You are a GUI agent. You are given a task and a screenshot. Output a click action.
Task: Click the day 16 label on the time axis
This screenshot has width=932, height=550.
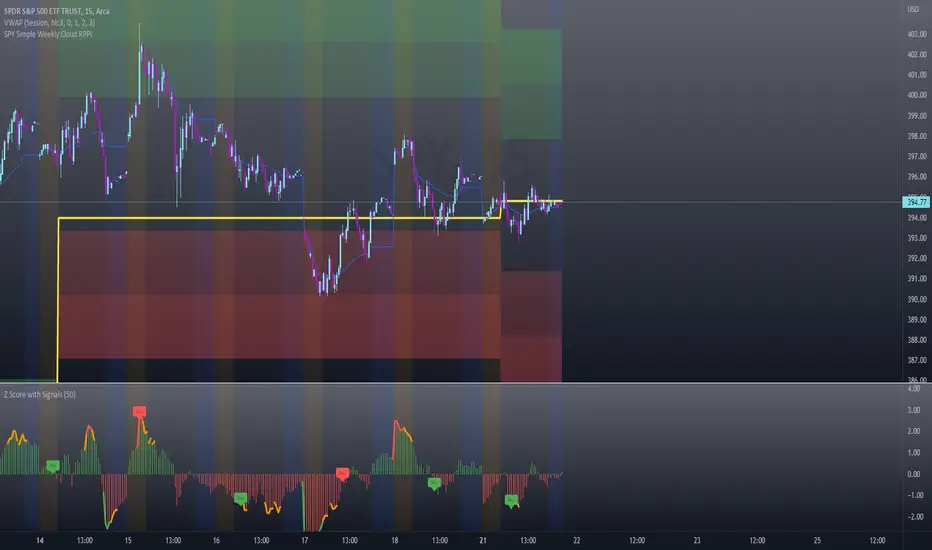coord(216,540)
